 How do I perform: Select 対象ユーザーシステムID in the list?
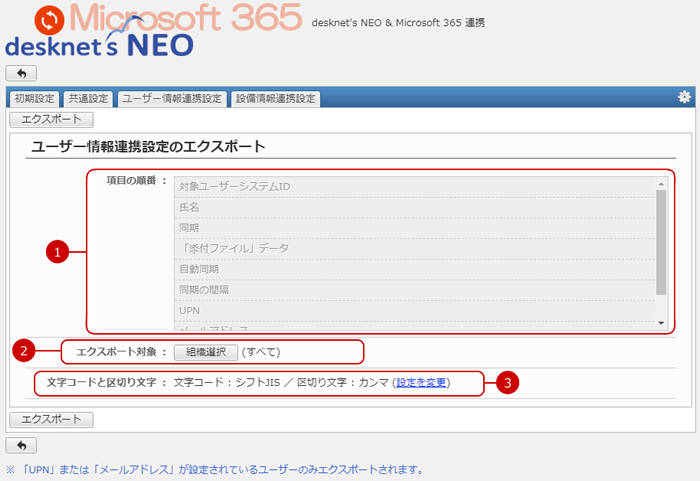414,187
